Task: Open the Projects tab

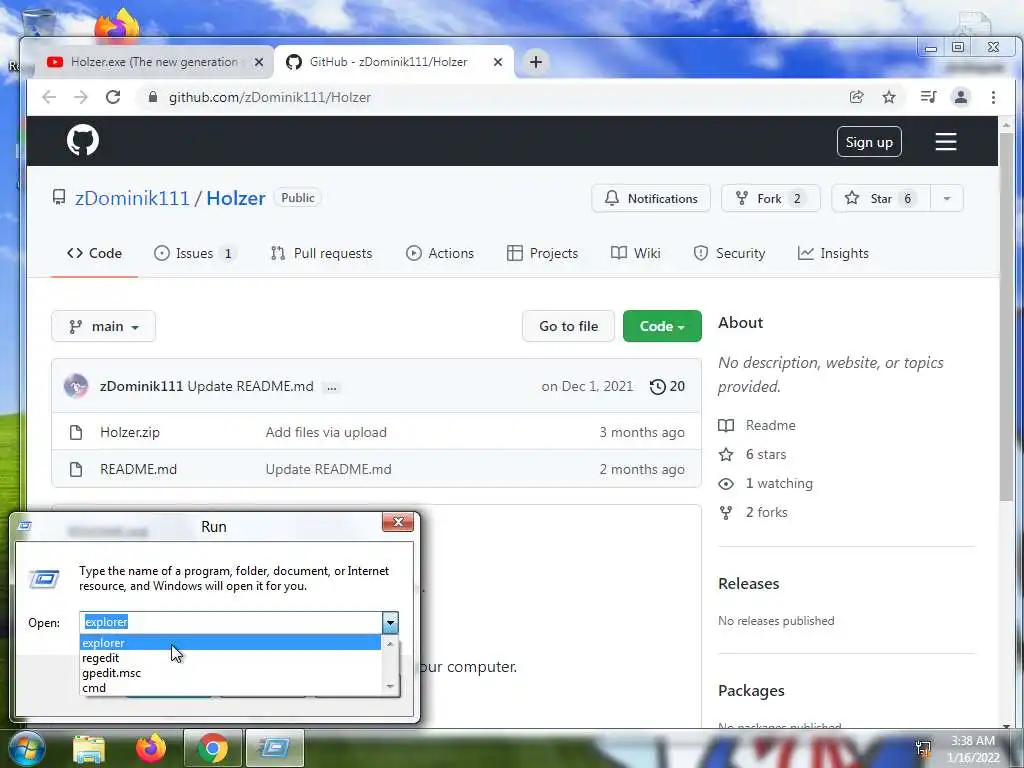Action: (542, 253)
